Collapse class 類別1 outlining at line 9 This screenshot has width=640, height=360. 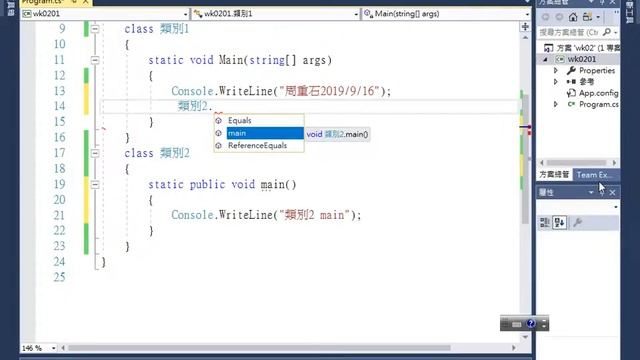point(95,29)
